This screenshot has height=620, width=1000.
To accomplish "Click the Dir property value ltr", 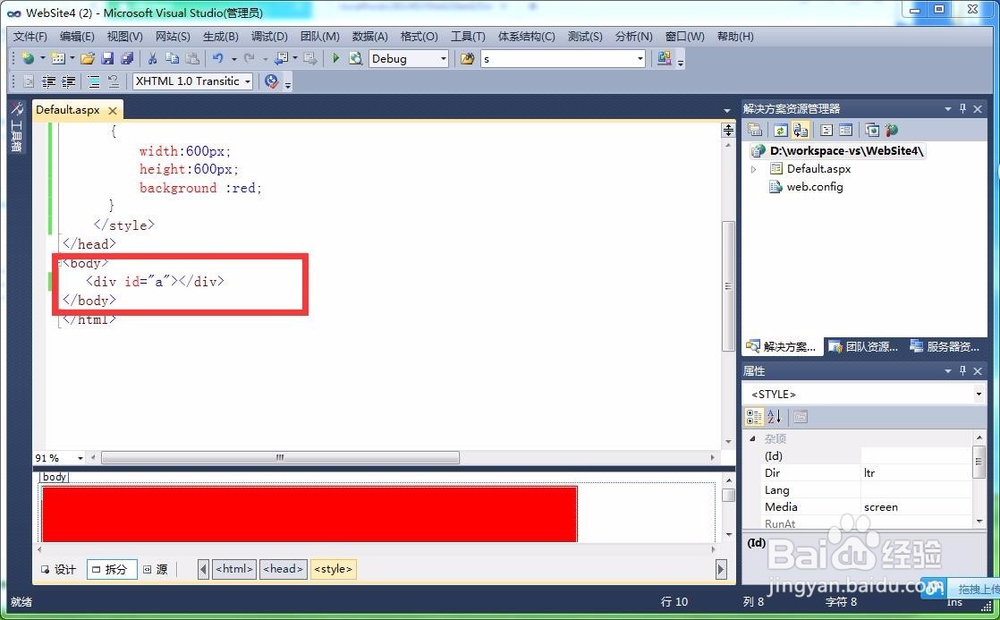I will [x=915, y=473].
